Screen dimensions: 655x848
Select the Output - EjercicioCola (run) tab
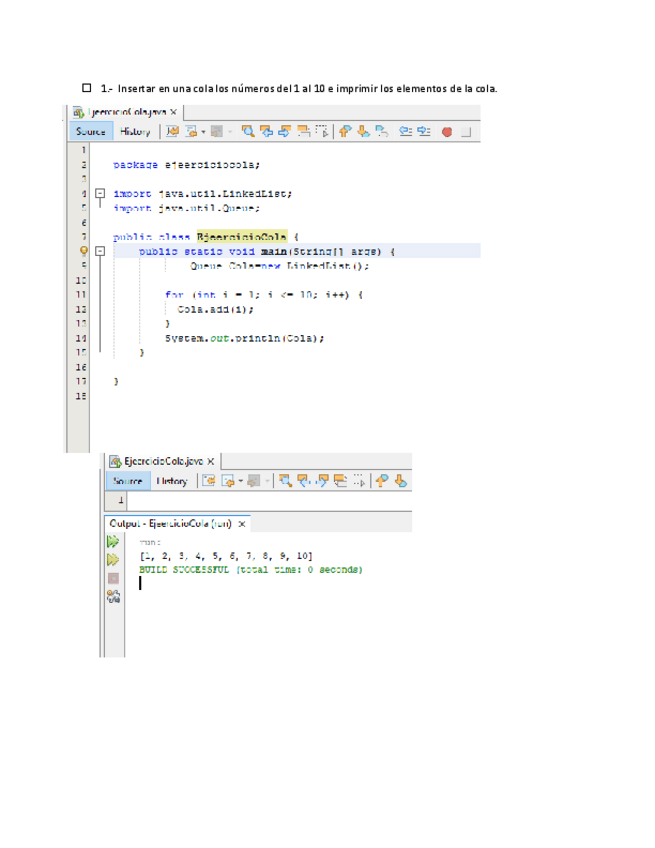pyautogui.click(x=170, y=523)
